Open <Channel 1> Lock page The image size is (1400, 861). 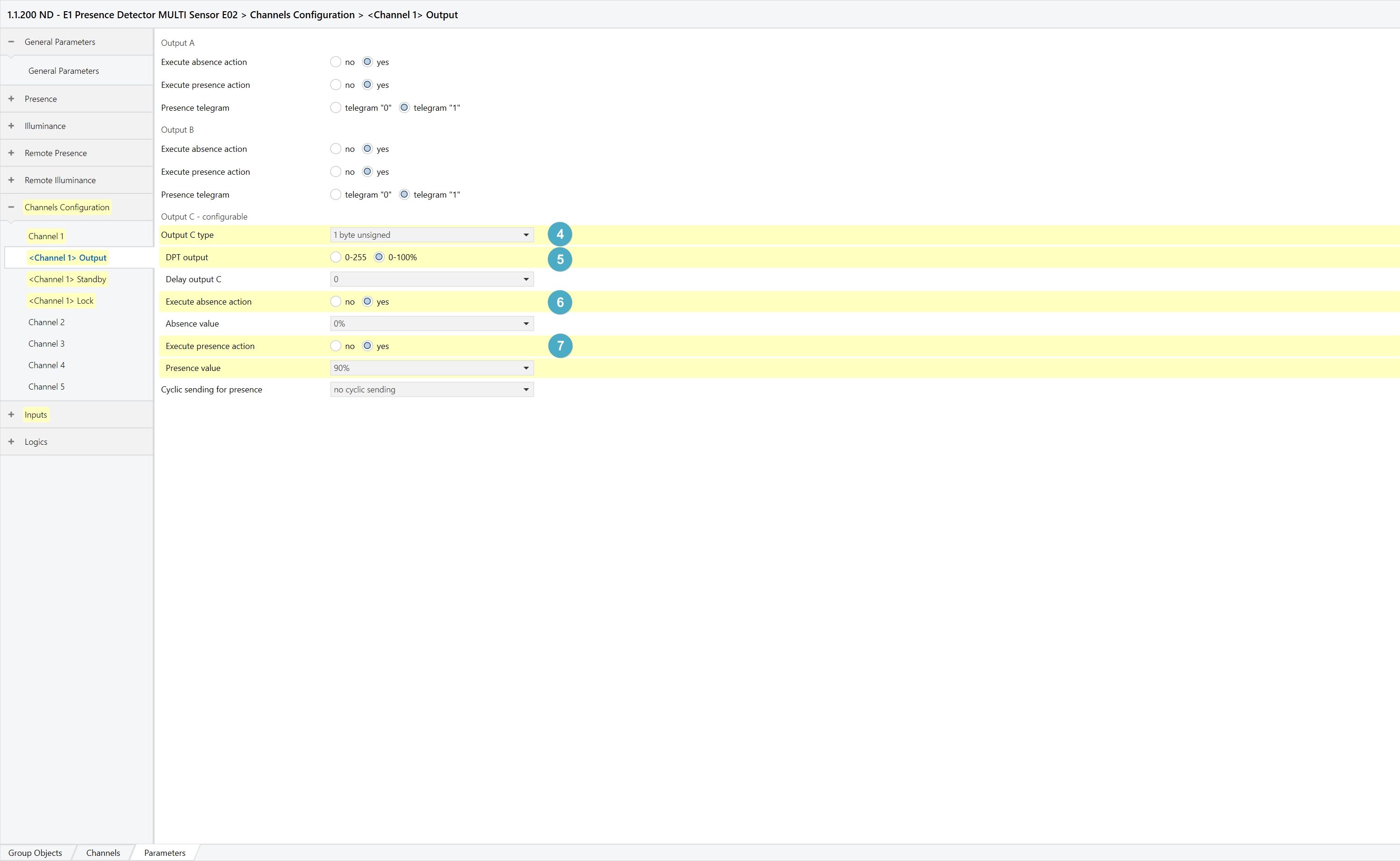(62, 301)
